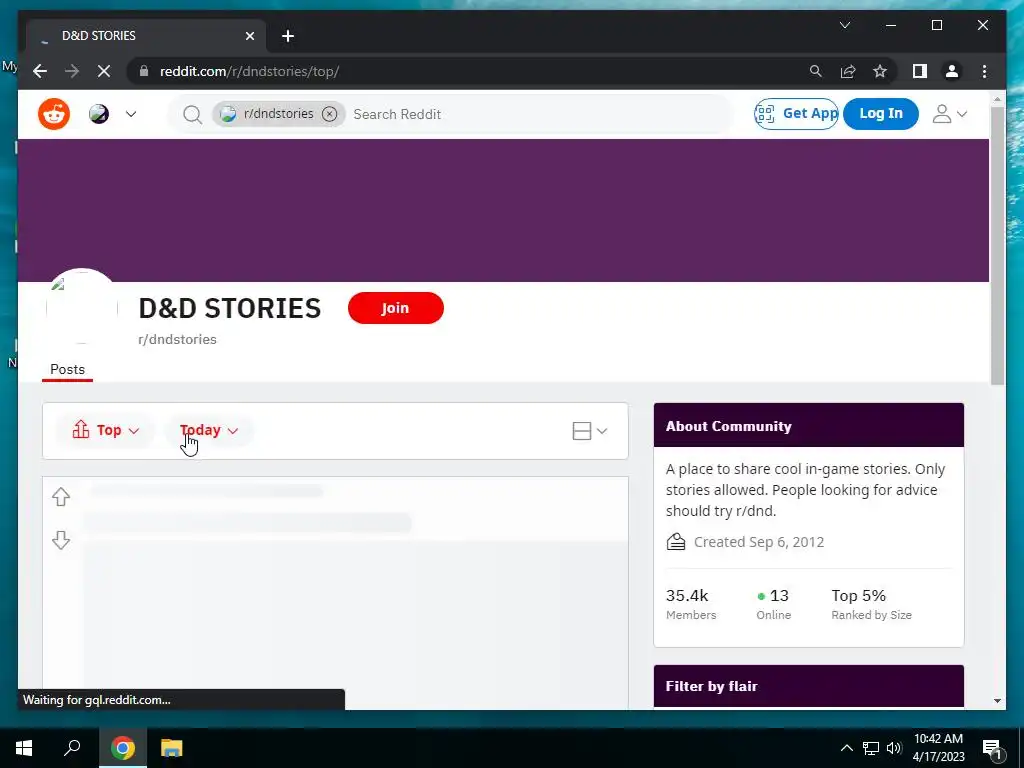Open Chrome's three-dot menu
Viewport: 1024px width, 768px height.
click(984, 71)
